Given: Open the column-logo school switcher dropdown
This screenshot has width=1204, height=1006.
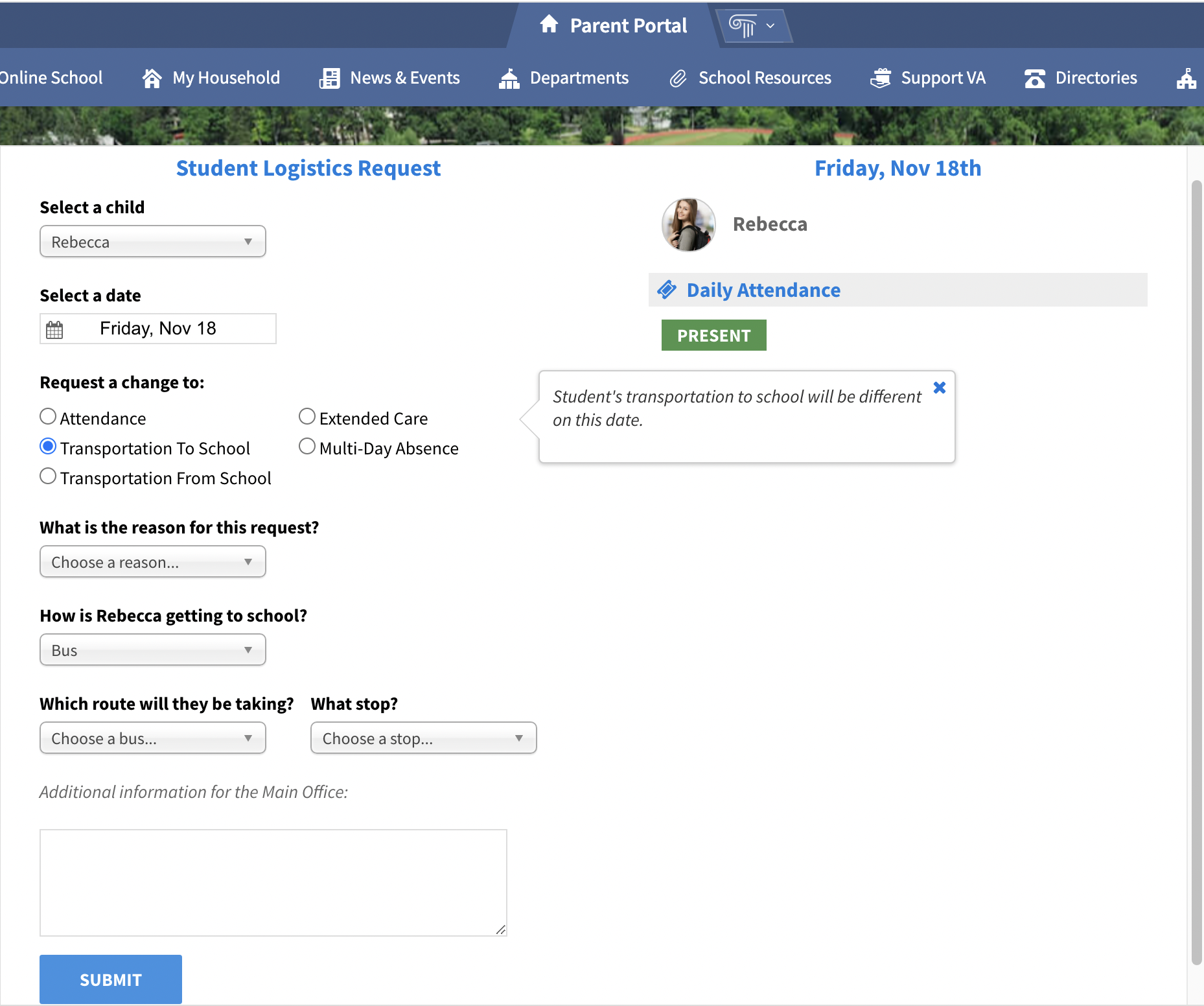Looking at the screenshot, I should tap(752, 26).
